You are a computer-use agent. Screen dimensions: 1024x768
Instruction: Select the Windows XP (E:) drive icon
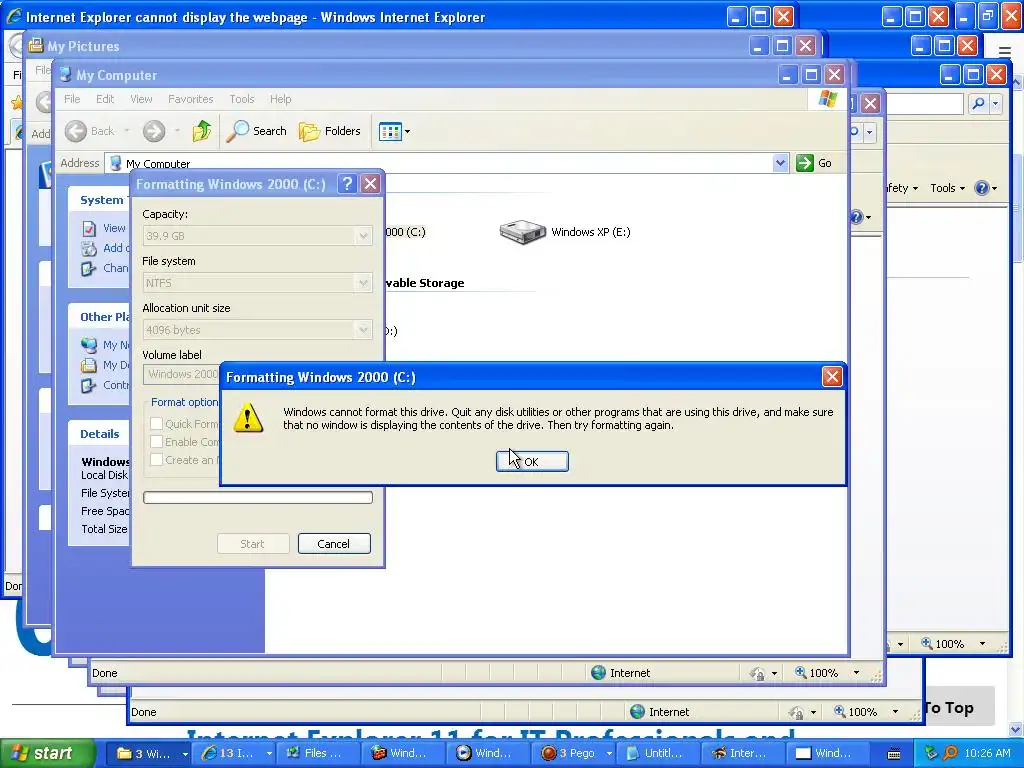522,232
